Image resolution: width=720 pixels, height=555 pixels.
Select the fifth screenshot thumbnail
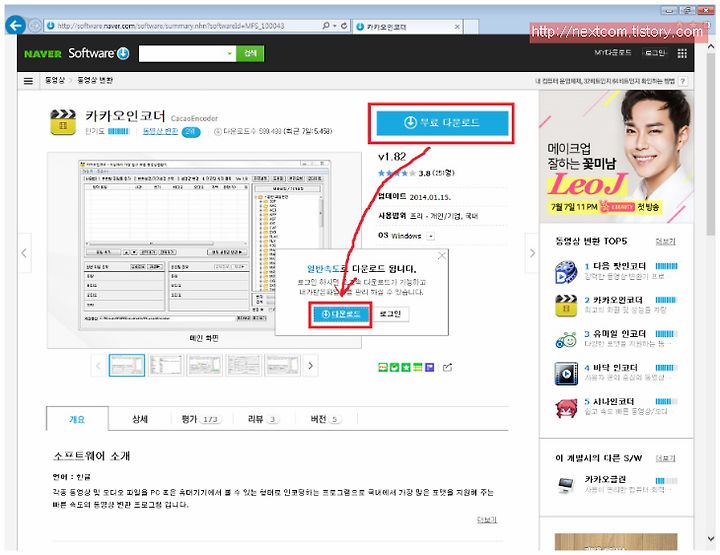click(x=283, y=366)
